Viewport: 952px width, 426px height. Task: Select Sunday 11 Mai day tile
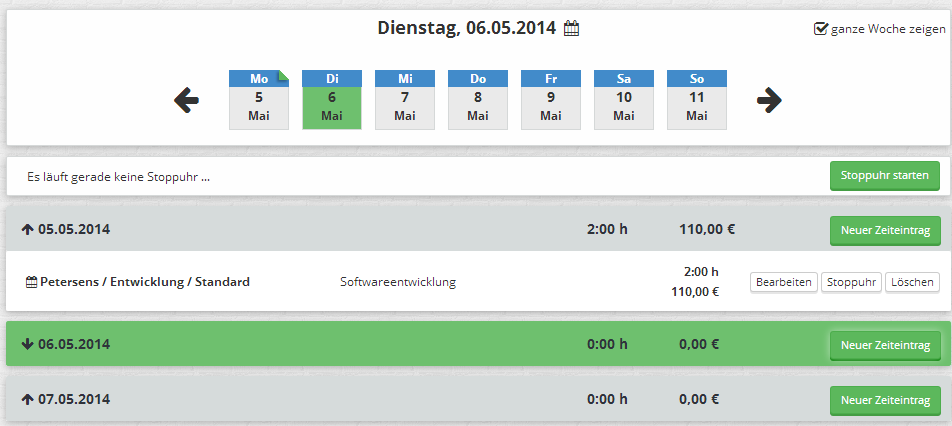[x=697, y=100]
